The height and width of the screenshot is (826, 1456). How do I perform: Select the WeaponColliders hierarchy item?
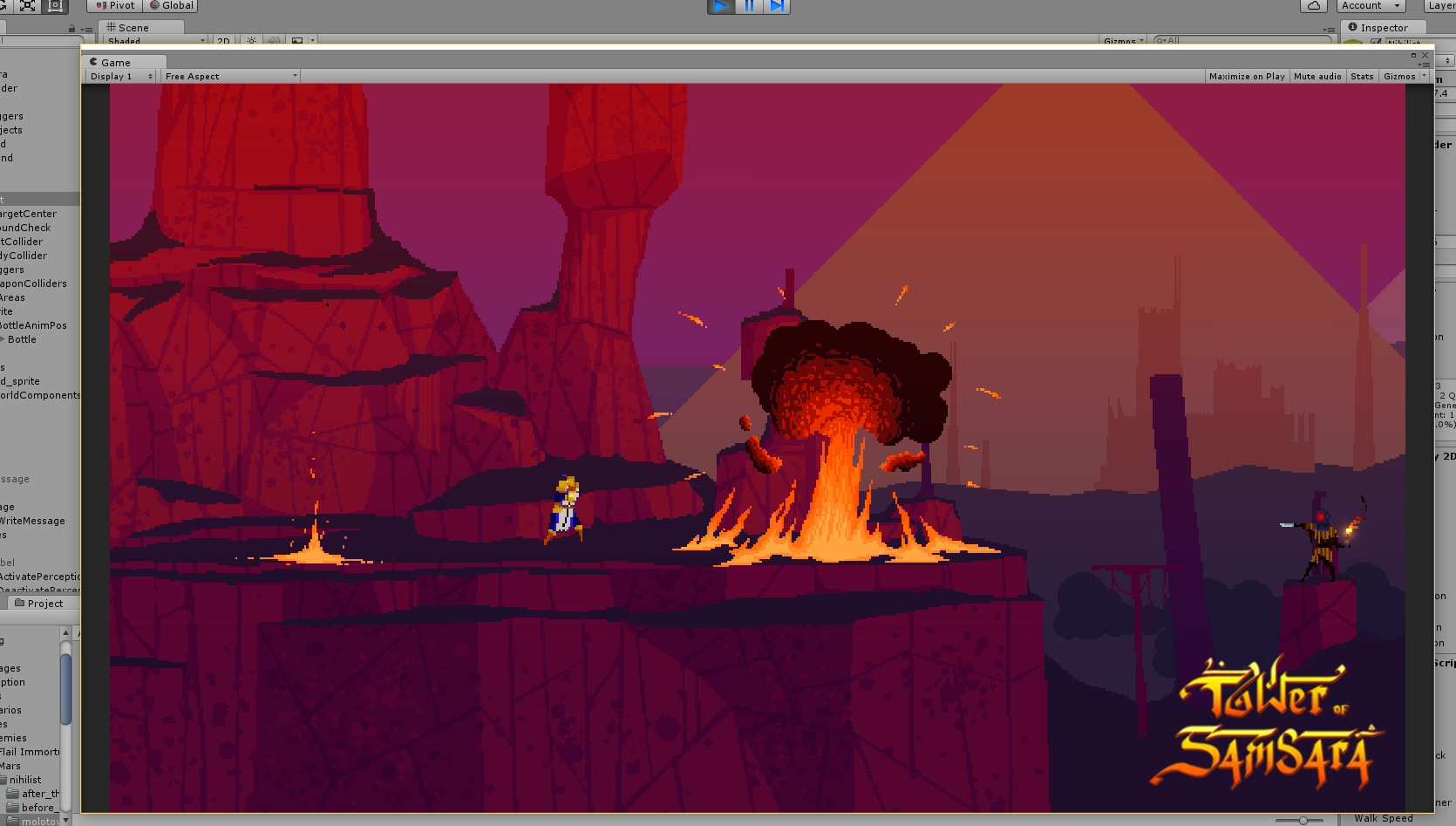pyautogui.click(x=33, y=283)
